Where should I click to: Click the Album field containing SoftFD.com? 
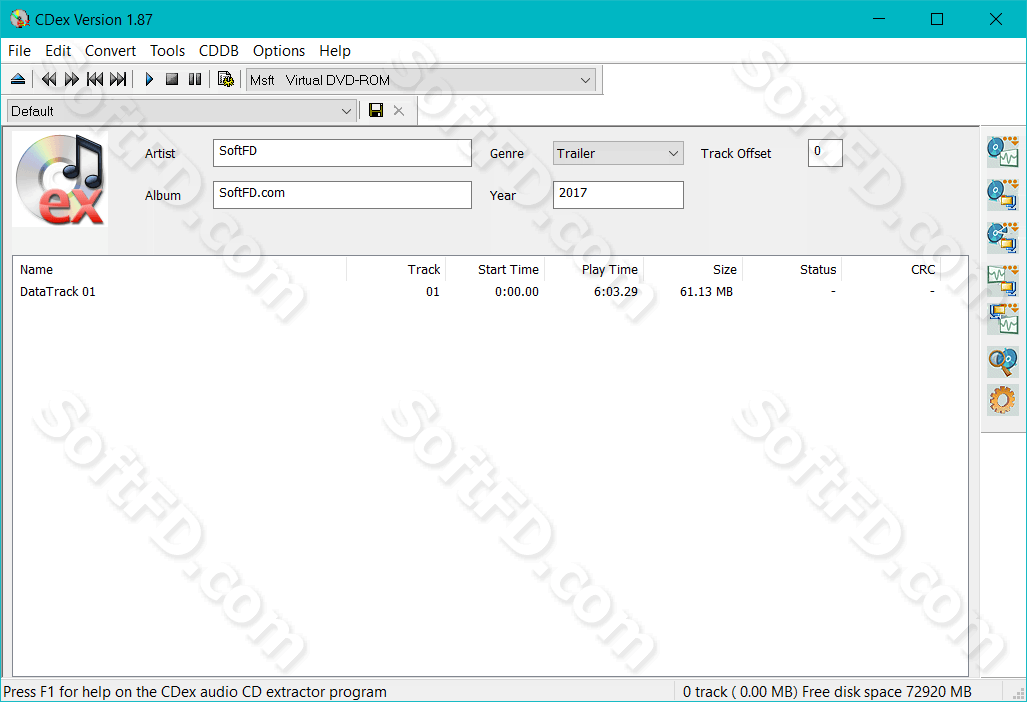(x=342, y=194)
